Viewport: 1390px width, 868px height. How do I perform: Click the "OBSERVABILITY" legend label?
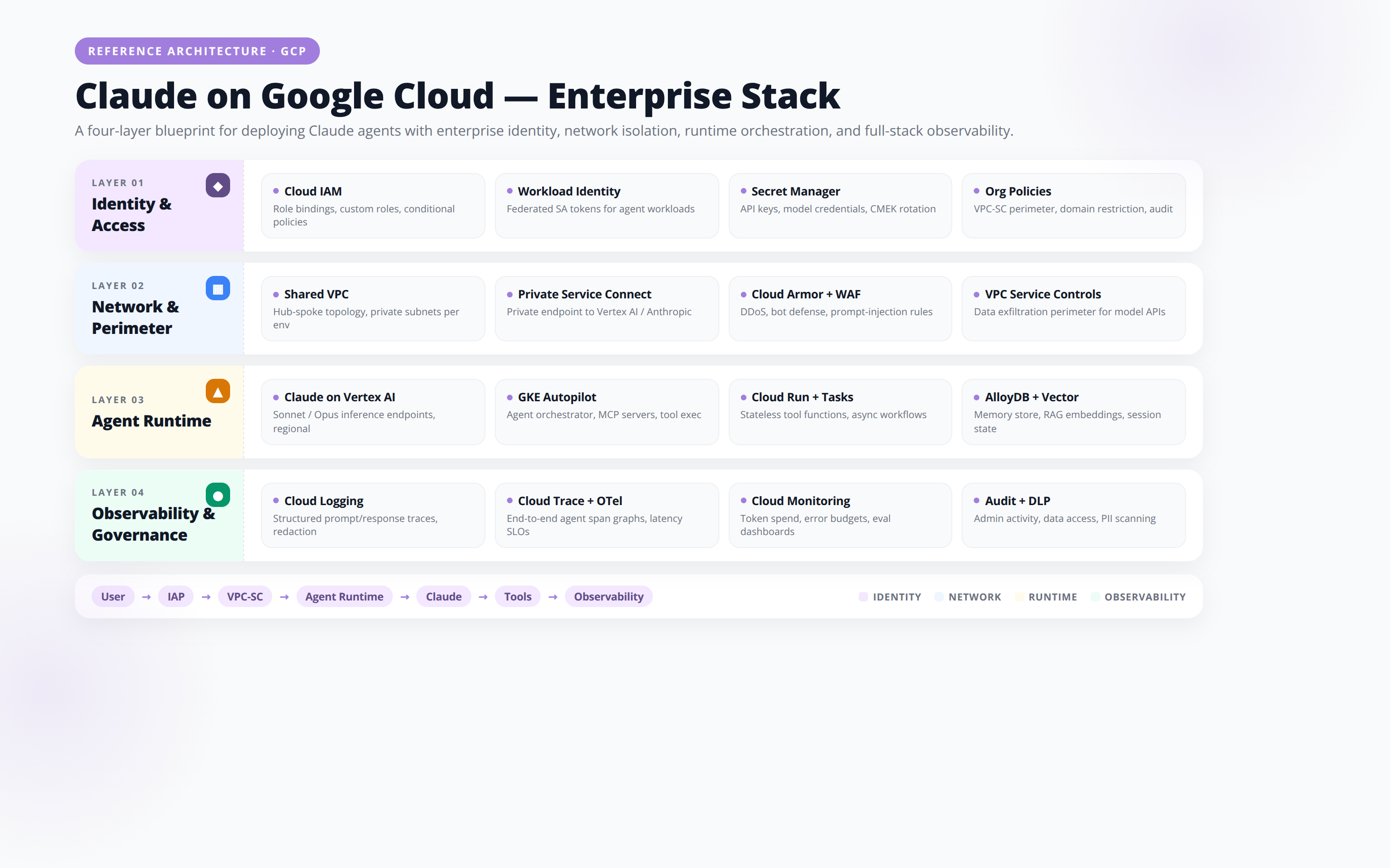coord(1145,597)
